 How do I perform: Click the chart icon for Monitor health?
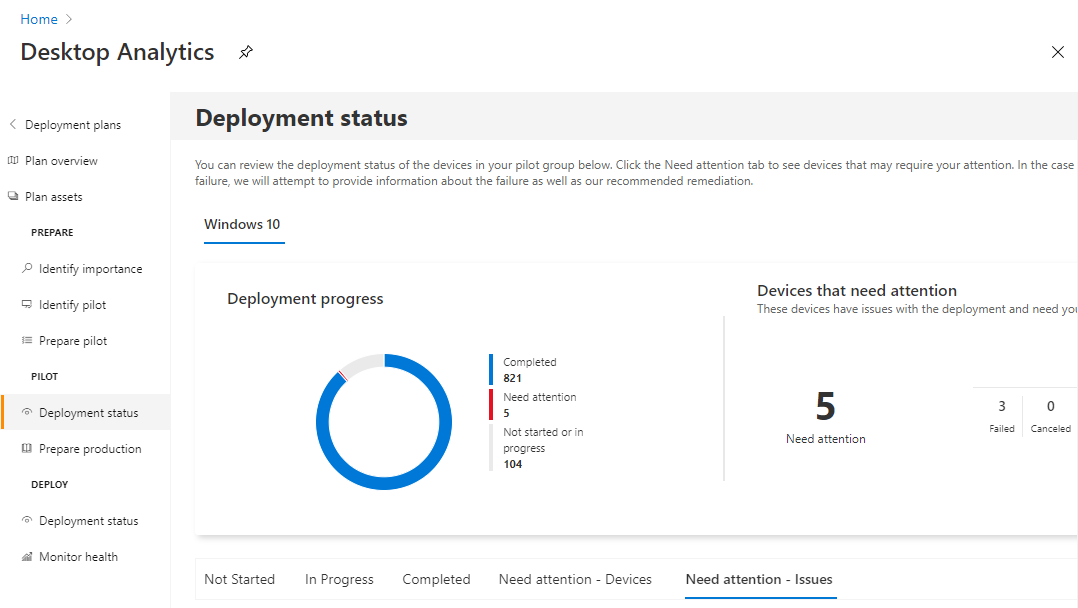coord(27,556)
